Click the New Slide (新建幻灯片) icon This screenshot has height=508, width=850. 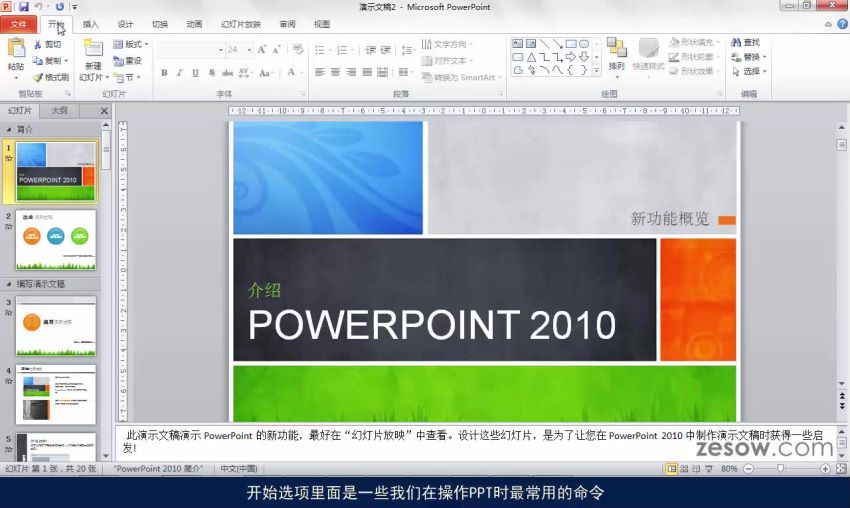(93, 49)
